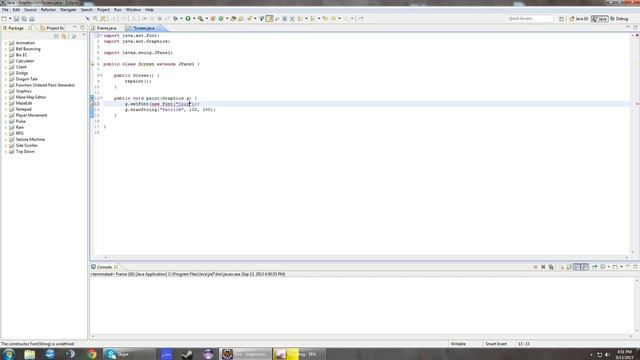Screen dimensions: 640x360
Task: Select the Player Movement project
Action: click(31, 115)
